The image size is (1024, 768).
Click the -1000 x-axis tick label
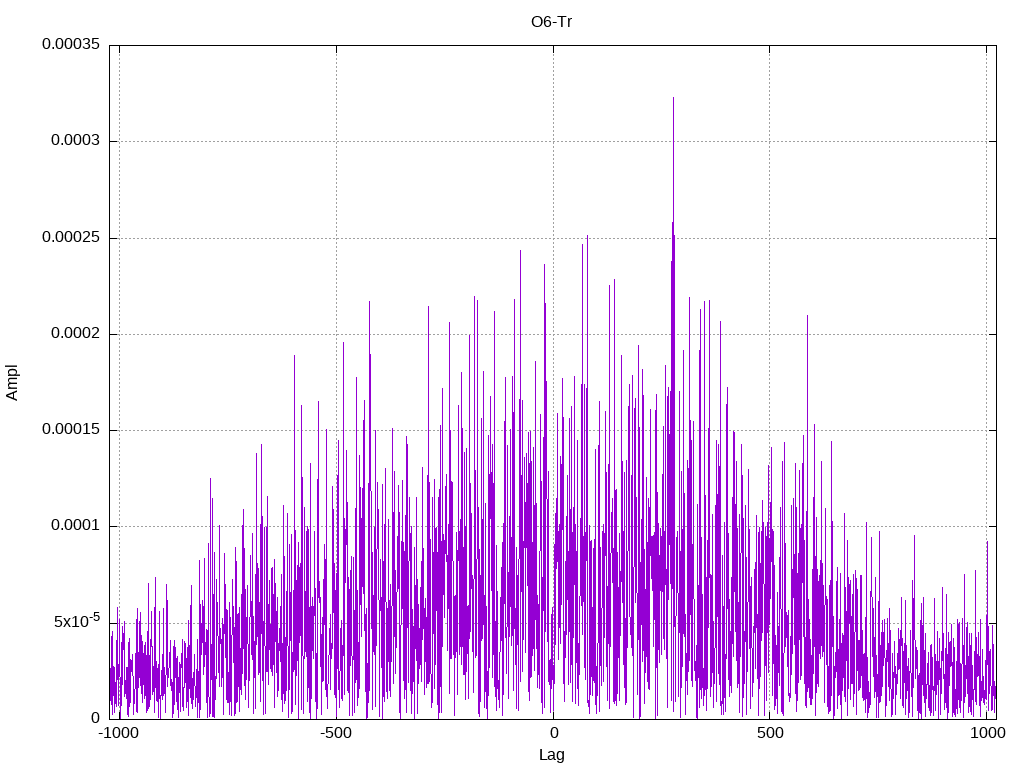(x=118, y=733)
